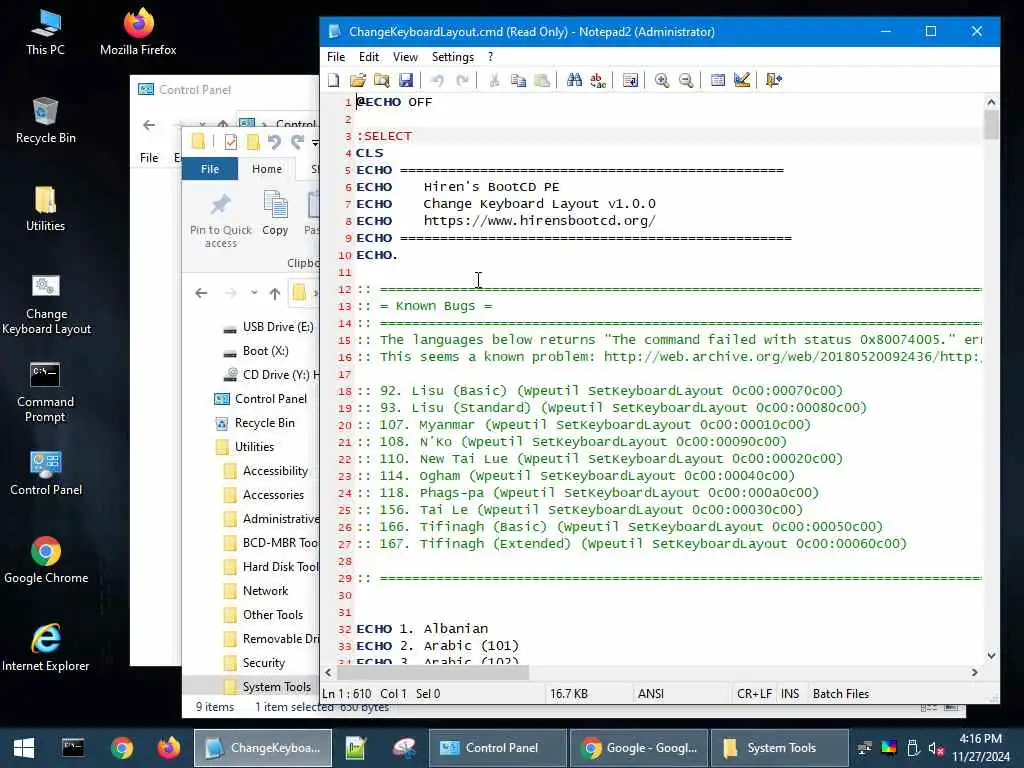1024x768 pixels.
Task: Click the Redo arrow in Notepad2
Action: (462, 80)
